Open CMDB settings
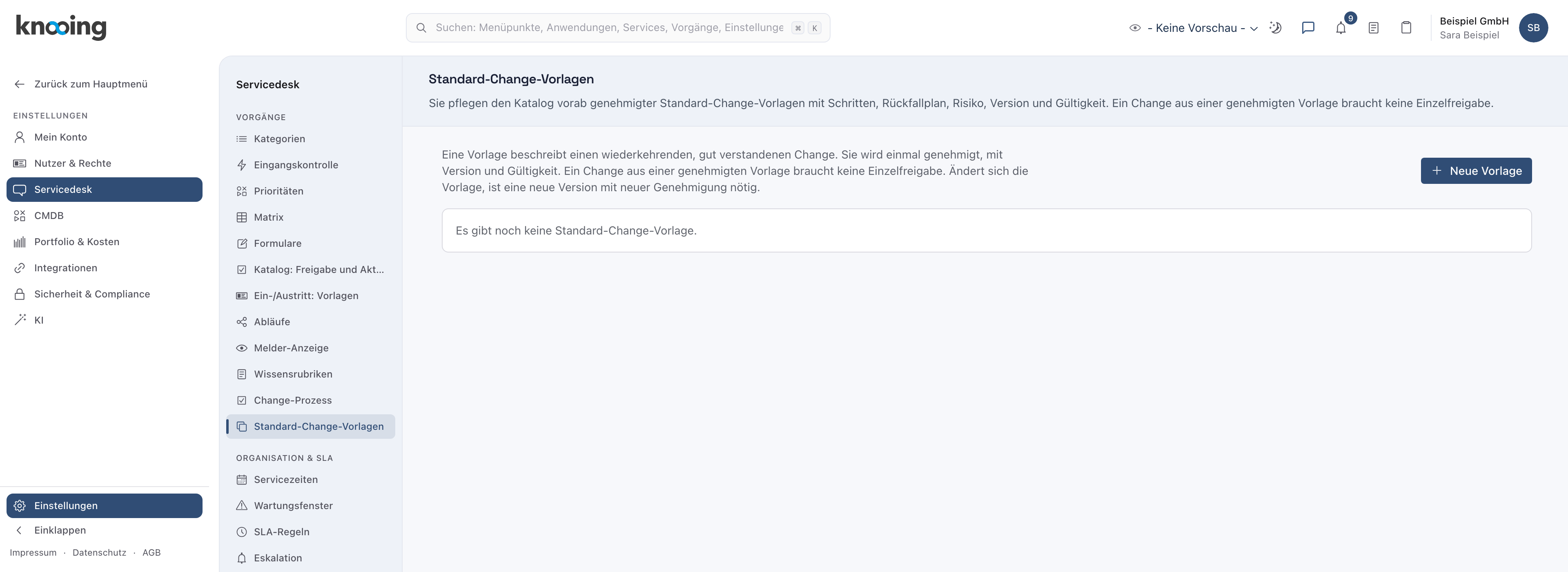The height and width of the screenshot is (572, 1568). click(x=105, y=216)
